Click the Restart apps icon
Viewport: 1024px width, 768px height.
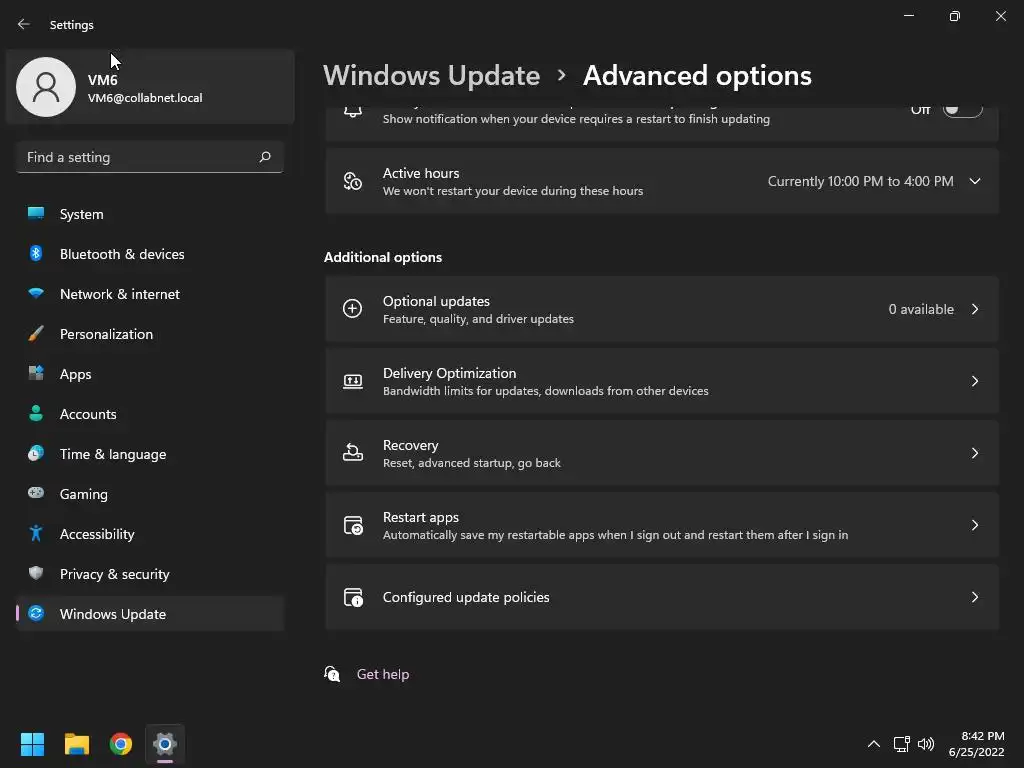(x=352, y=525)
